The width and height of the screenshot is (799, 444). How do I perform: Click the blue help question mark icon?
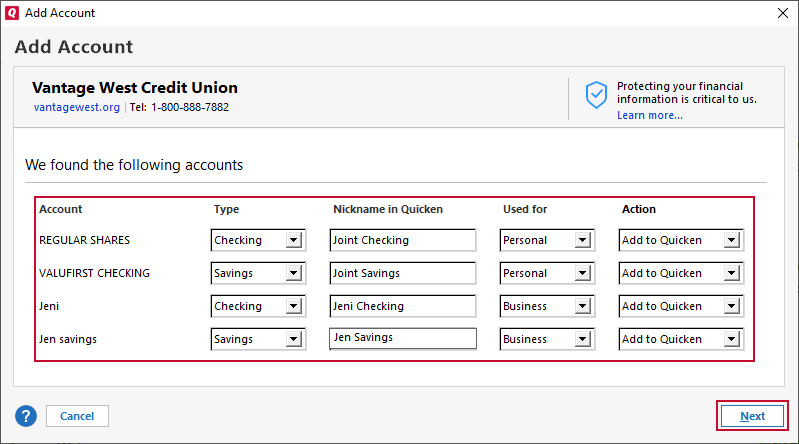26,416
